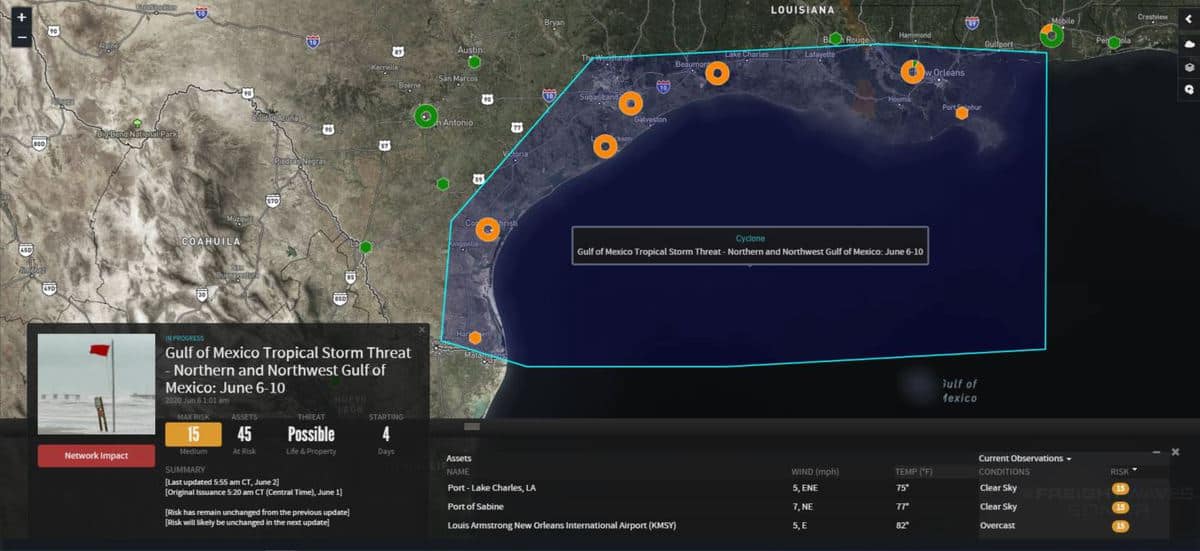Grab the bottom panel resize handle
1200x551 pixels.
point(472,426)
